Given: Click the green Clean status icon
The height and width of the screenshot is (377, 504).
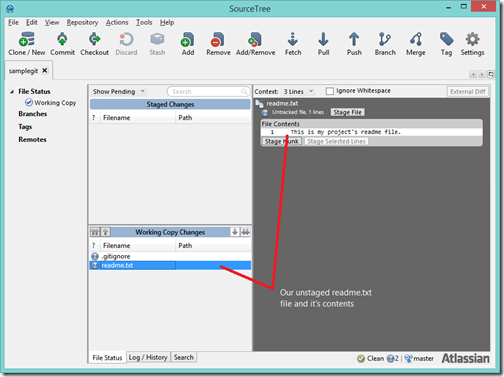Looking at the screenshot, I should click(x=361, y=359).
